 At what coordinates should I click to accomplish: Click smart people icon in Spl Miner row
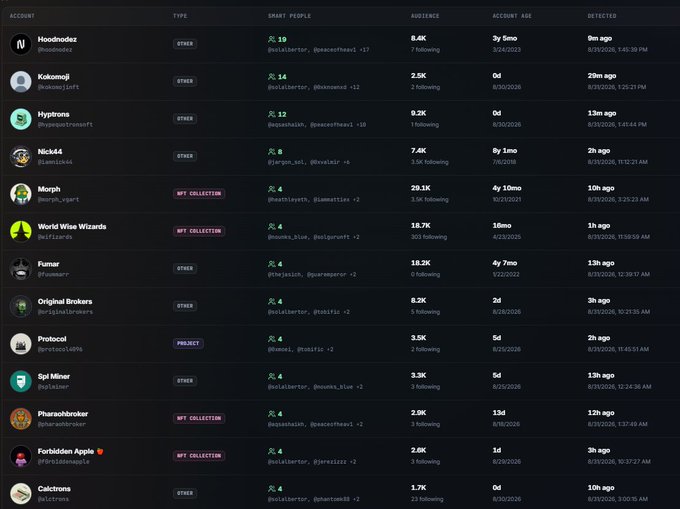[x=272, y=376]
